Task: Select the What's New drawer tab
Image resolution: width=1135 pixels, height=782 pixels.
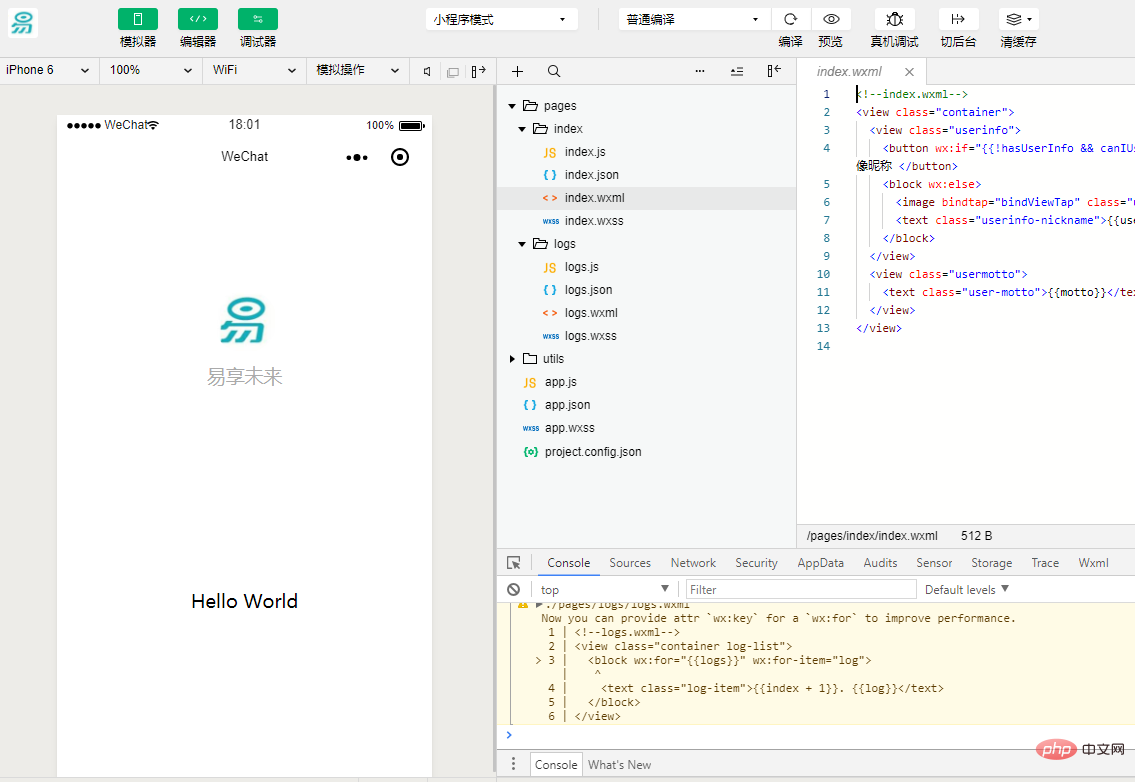Action: [619, 765]
